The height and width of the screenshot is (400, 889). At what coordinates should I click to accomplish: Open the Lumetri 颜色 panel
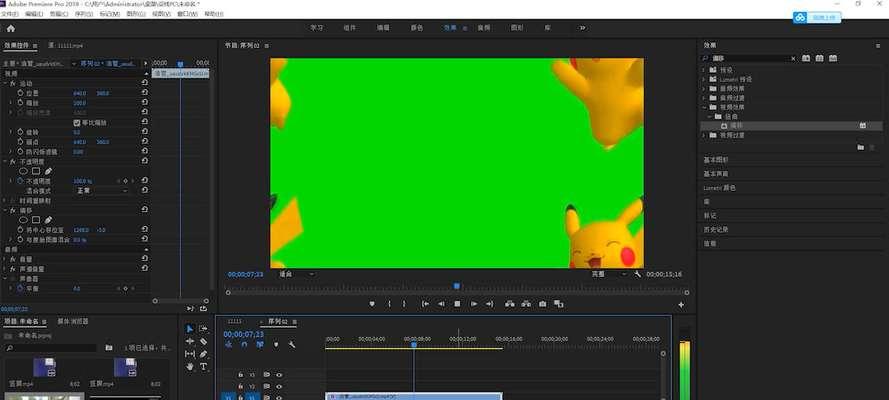coord(719,188)
